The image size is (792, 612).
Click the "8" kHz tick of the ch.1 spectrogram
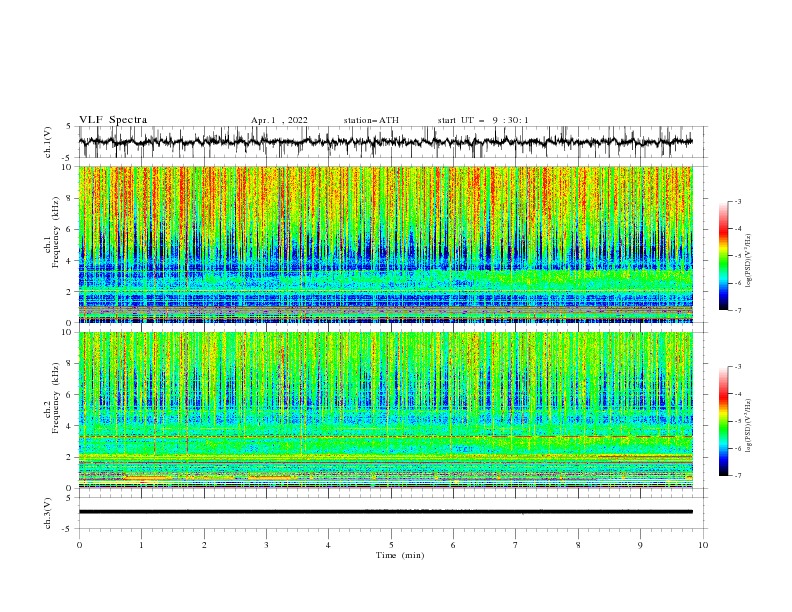coord(70,198)
